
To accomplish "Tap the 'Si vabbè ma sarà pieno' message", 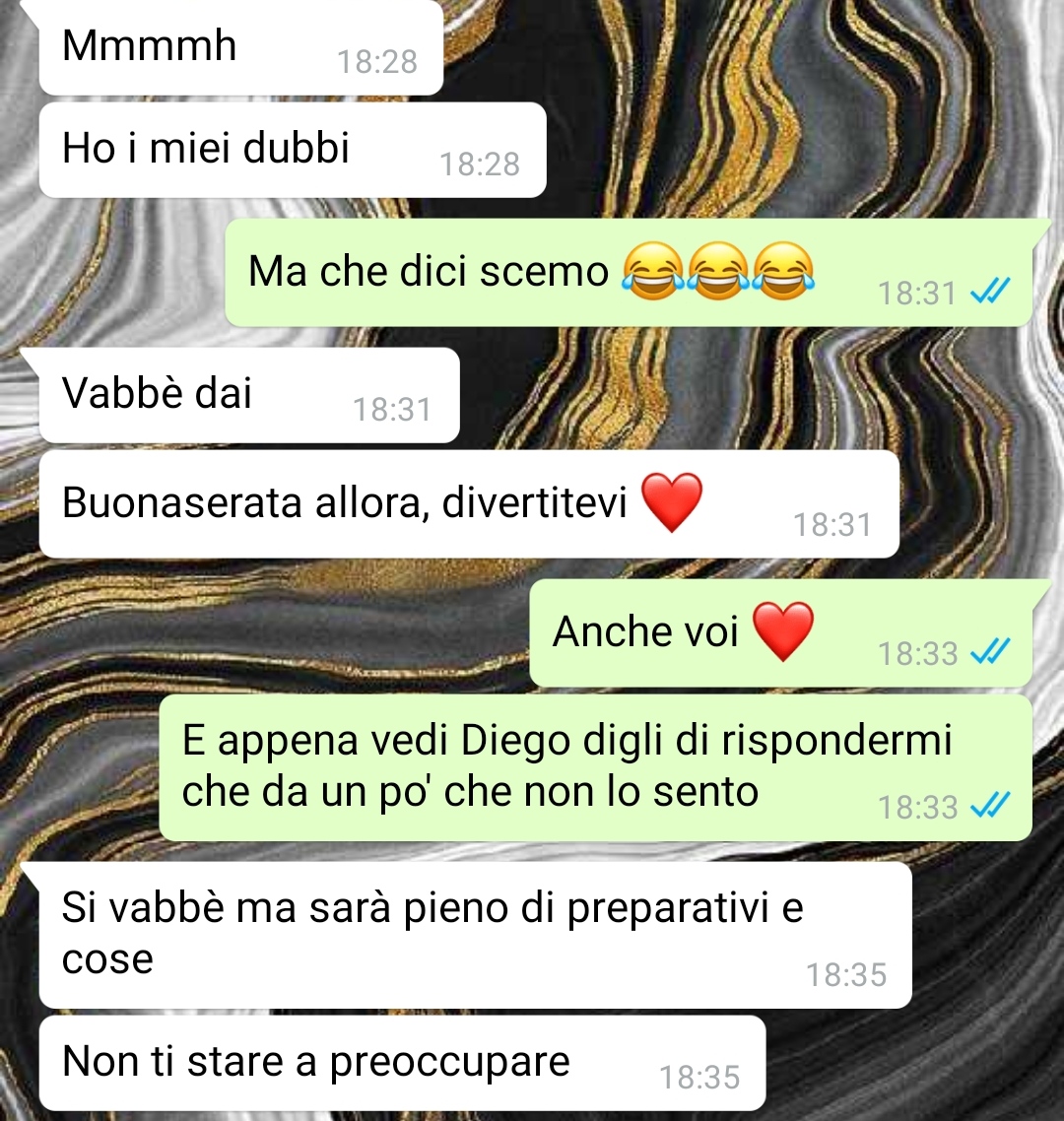I will [x=476, y=935].
